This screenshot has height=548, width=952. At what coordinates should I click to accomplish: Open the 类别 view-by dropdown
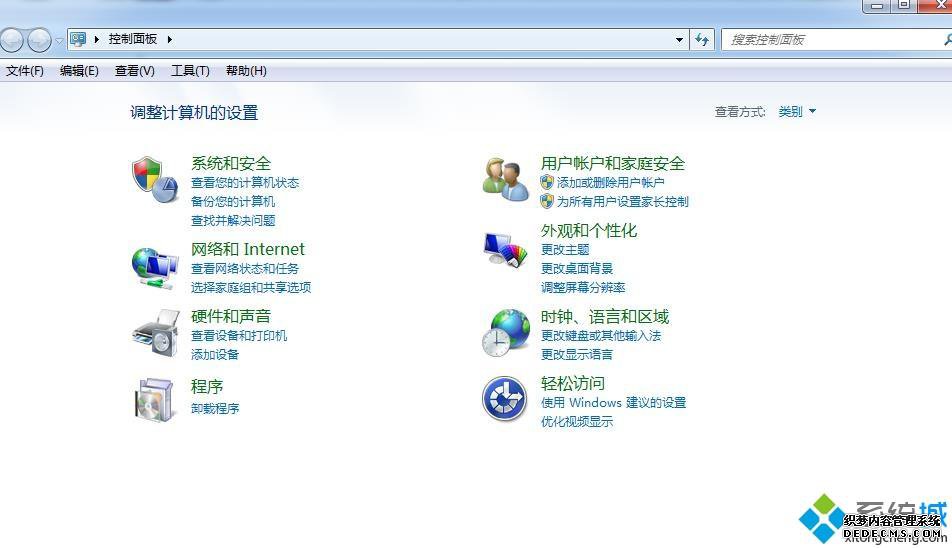(797, 112)
